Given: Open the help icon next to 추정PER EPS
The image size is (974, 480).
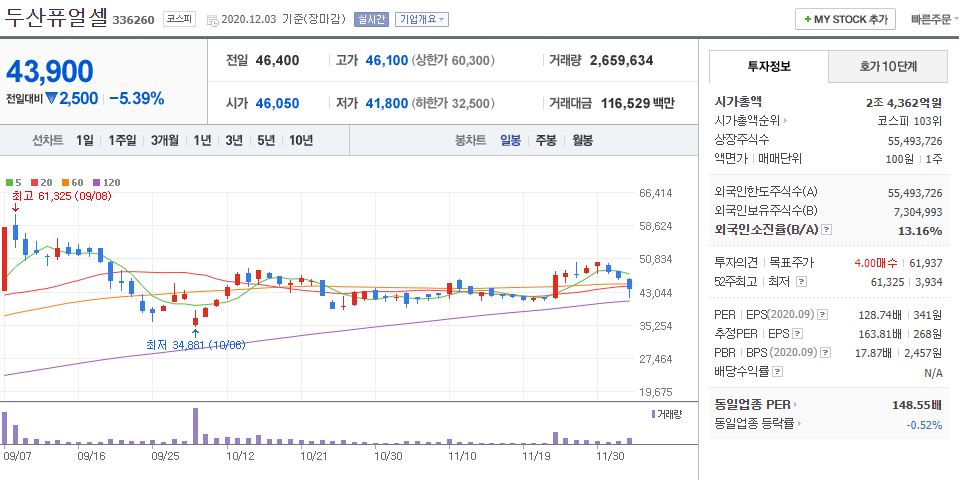Looking at the screenshot, I should (x=798, y=334).
